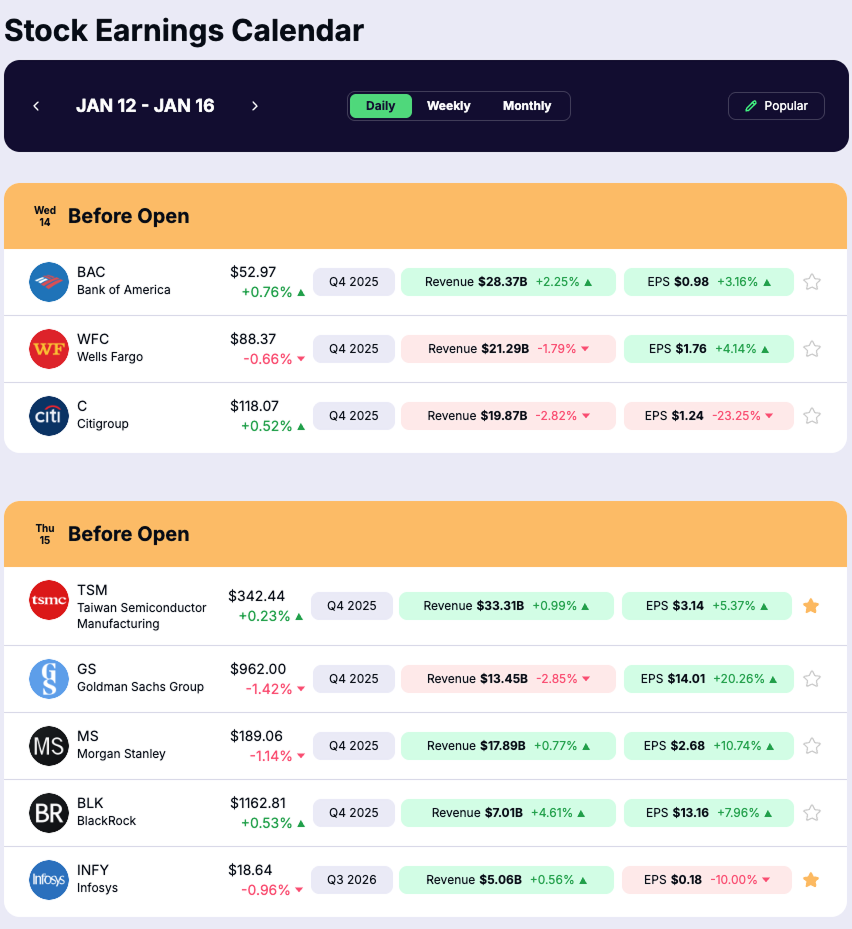Screen dimensions: 852x929
Task: Toggle the star on Morgan Stanley row
Action: [x=812, y=745]
